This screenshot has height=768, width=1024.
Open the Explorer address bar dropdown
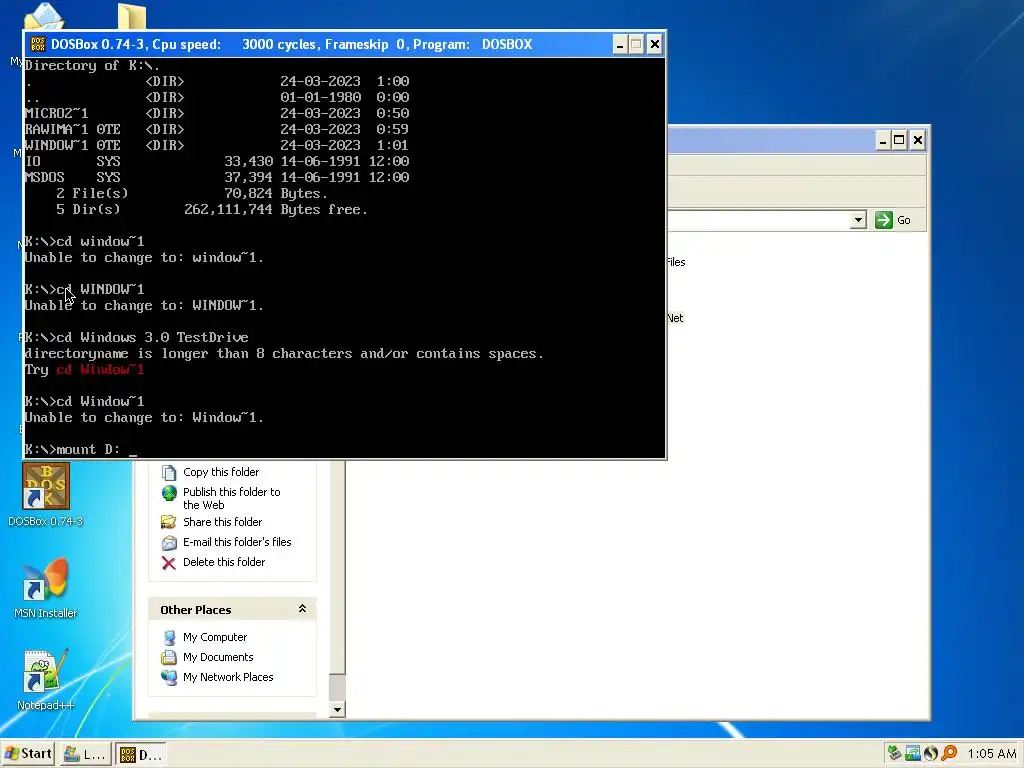click(858, 220)
